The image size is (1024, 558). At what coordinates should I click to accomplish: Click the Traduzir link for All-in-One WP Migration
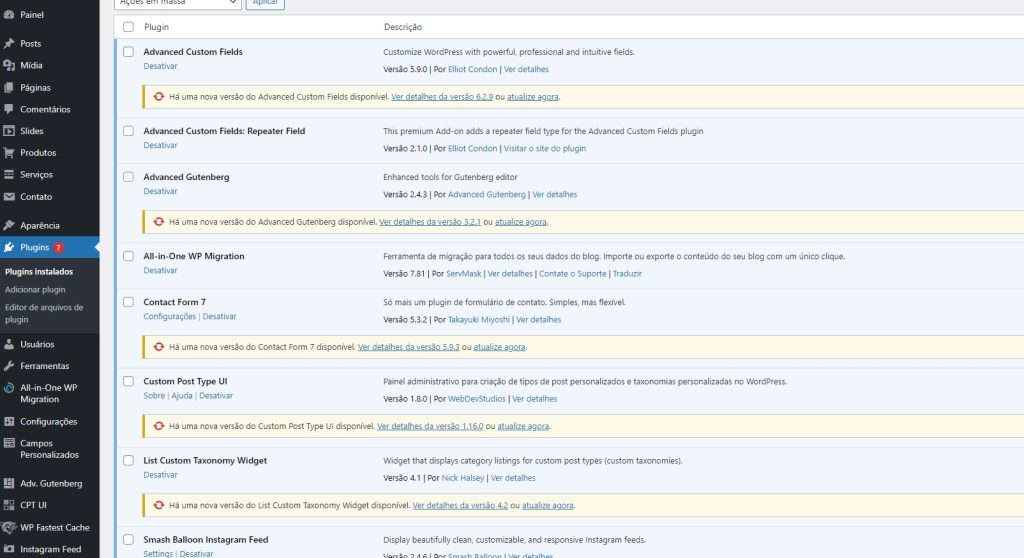(x=627, y=274)
